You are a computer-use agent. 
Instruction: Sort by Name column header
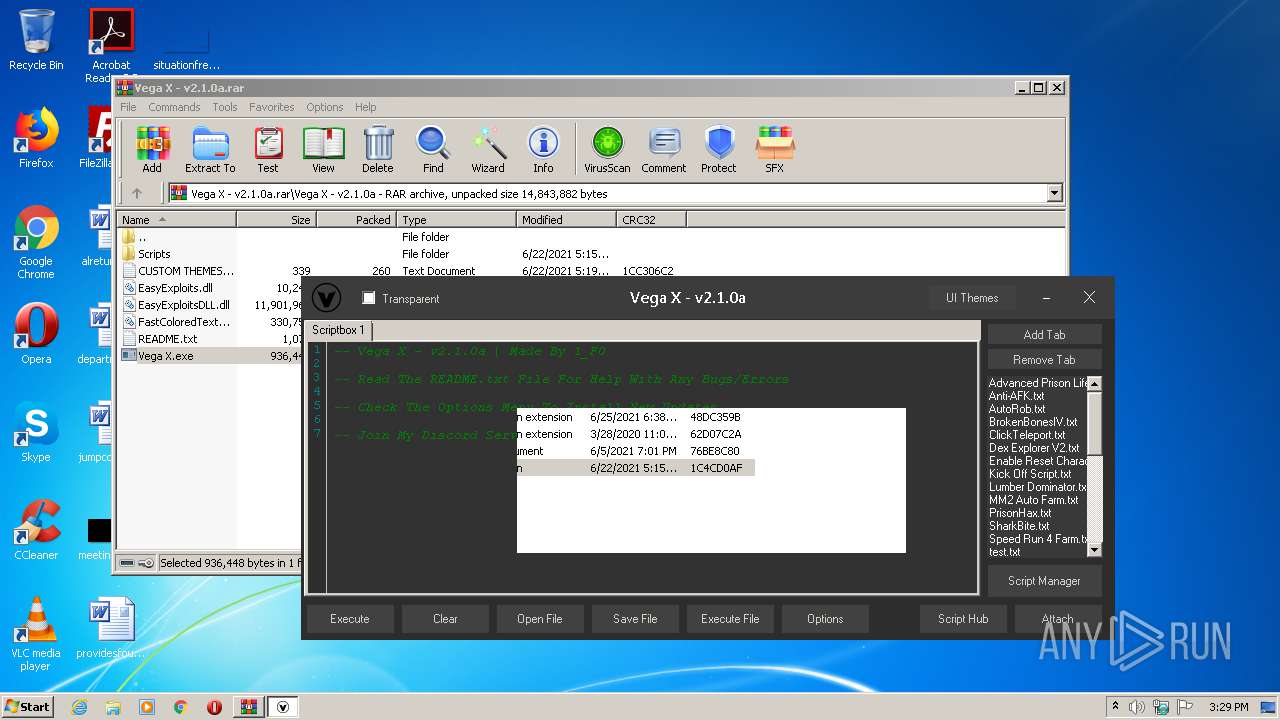click(176, 220)
